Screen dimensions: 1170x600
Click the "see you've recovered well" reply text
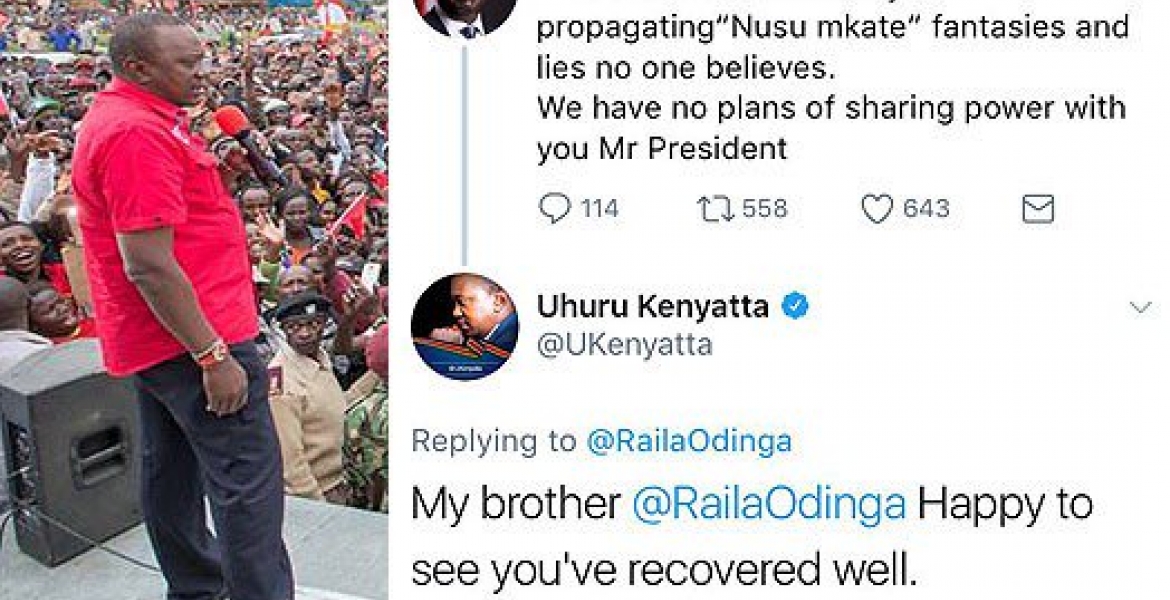(663, 572)
